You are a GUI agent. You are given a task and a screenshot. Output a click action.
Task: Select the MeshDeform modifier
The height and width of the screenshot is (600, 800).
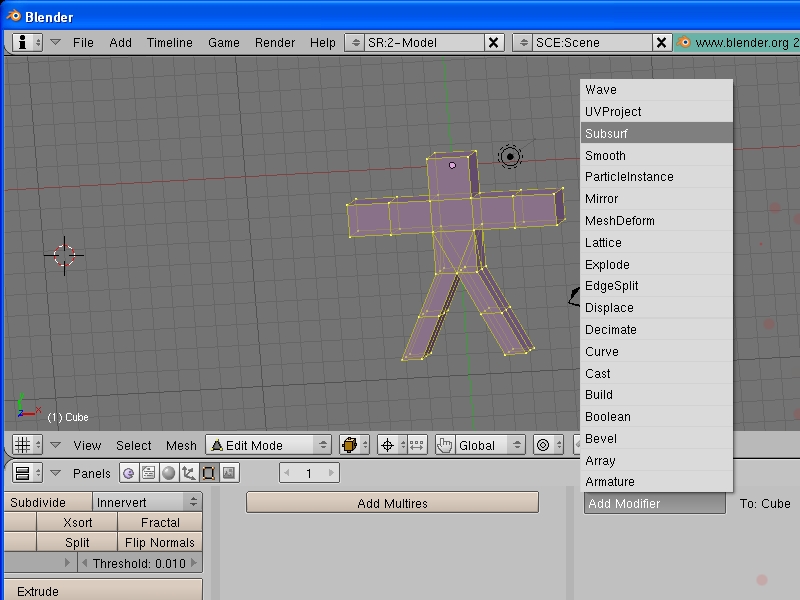coord(657,220)
